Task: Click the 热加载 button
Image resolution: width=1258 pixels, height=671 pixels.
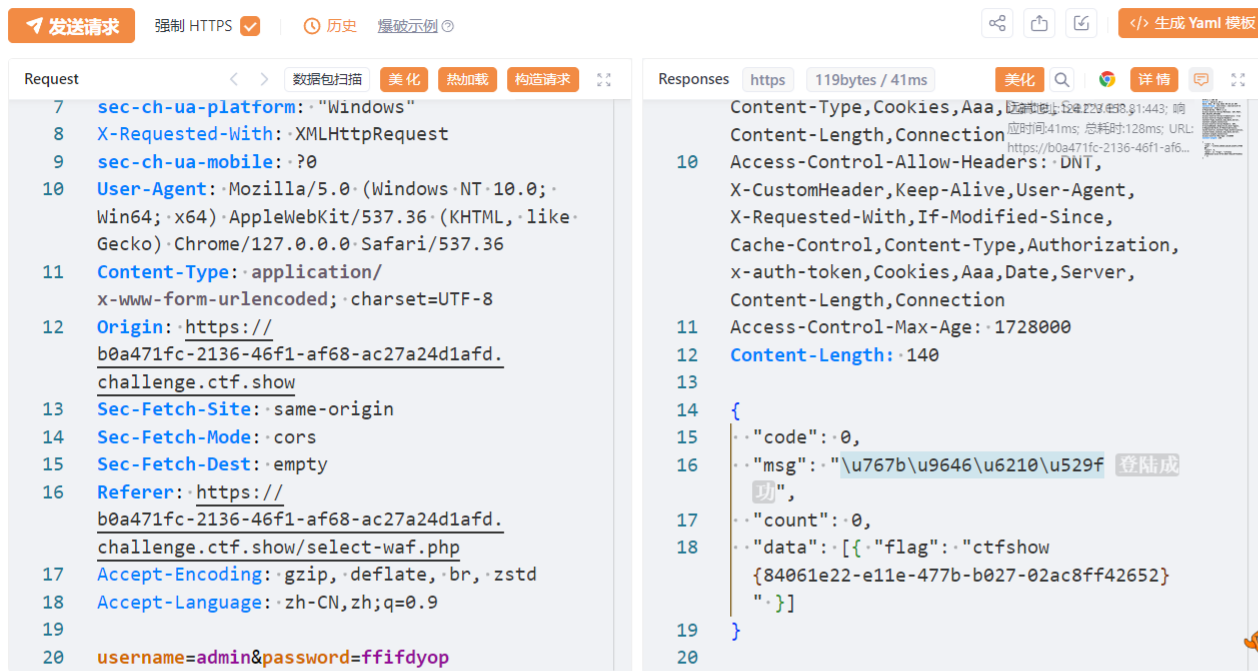Action: click(467, 80)
